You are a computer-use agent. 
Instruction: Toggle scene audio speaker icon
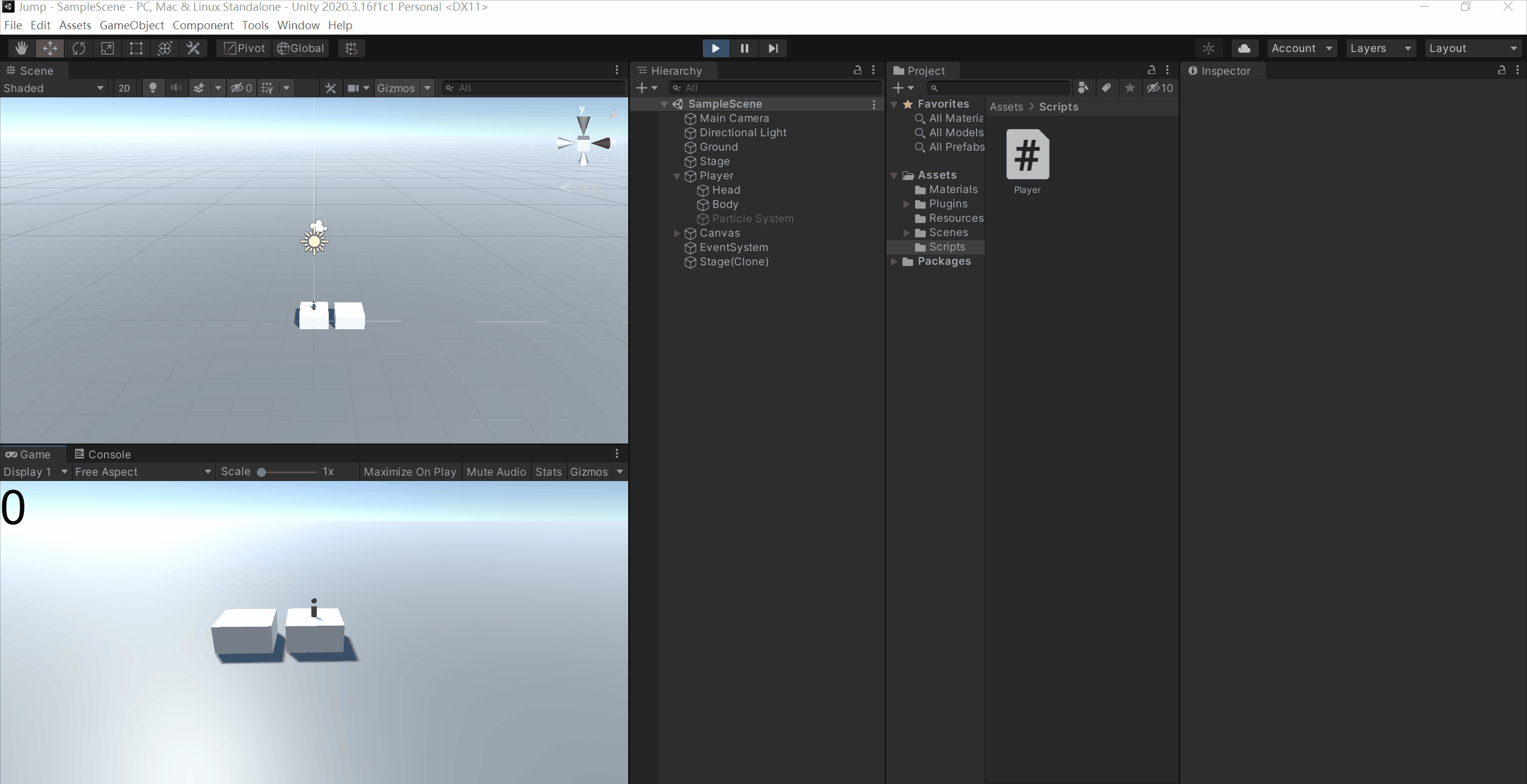tap(176, 88)
